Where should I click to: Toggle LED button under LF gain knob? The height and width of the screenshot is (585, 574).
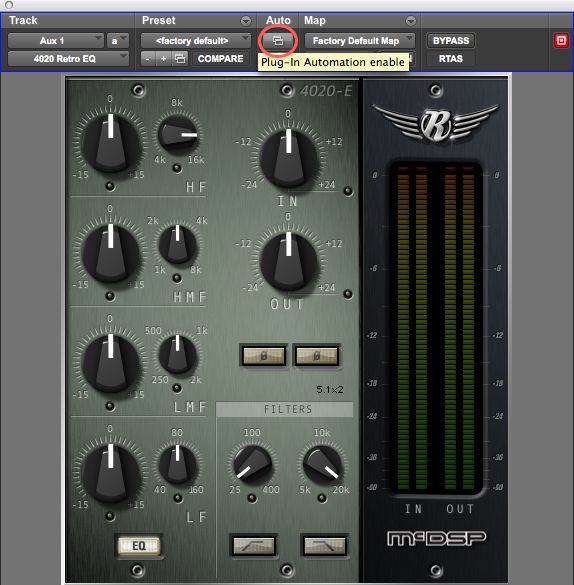[x=110, y=516]
